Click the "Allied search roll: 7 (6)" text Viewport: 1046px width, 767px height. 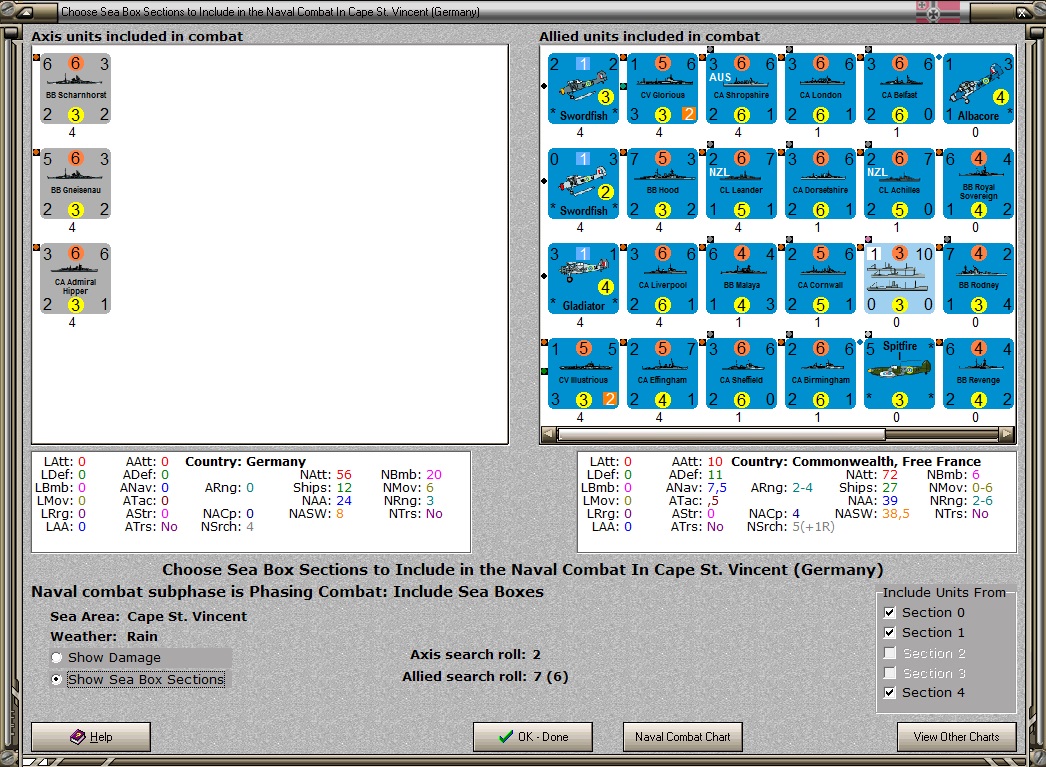click(485, 676)
